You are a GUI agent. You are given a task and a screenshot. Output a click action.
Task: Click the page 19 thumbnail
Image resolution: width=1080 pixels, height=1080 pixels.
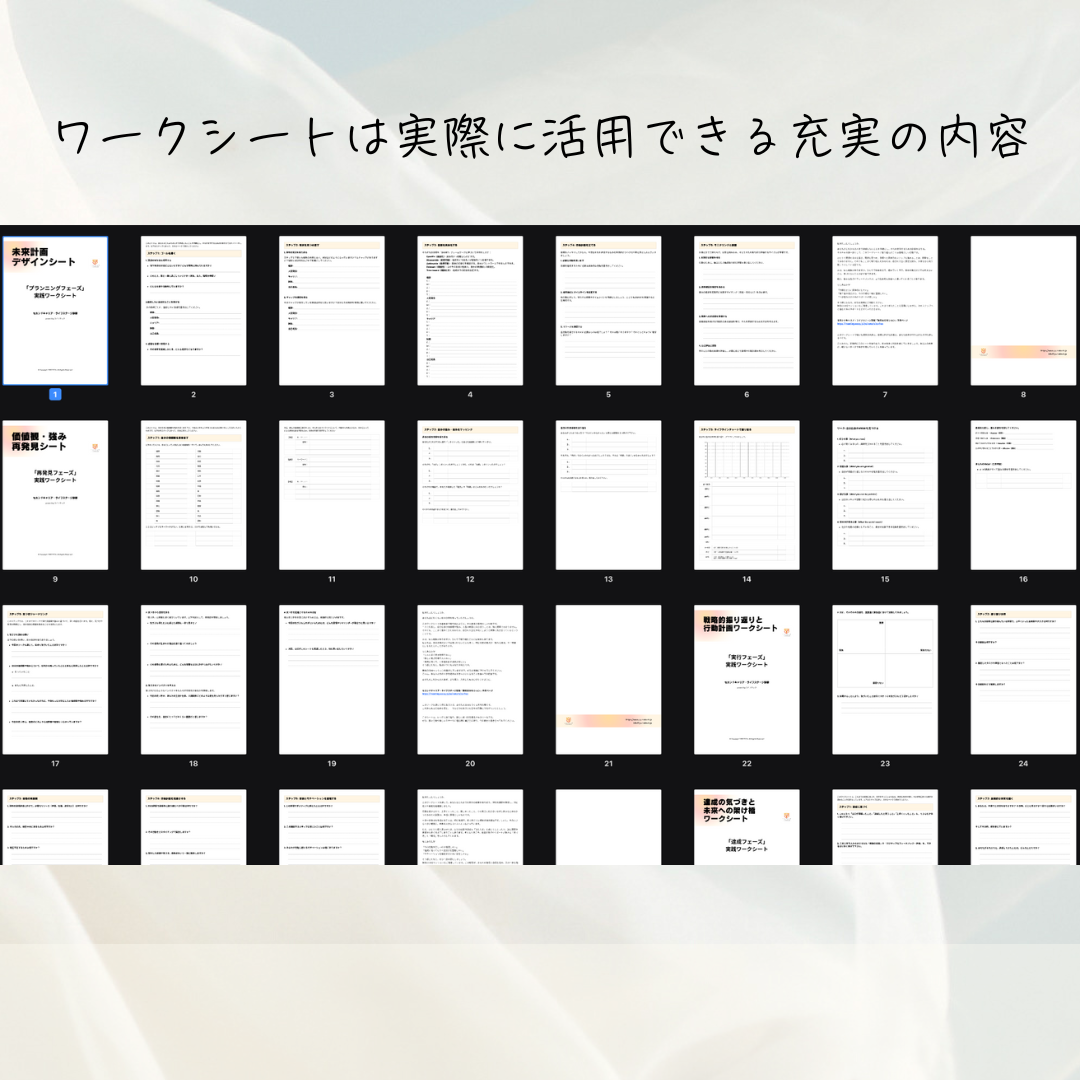click(x=332, y=680)
